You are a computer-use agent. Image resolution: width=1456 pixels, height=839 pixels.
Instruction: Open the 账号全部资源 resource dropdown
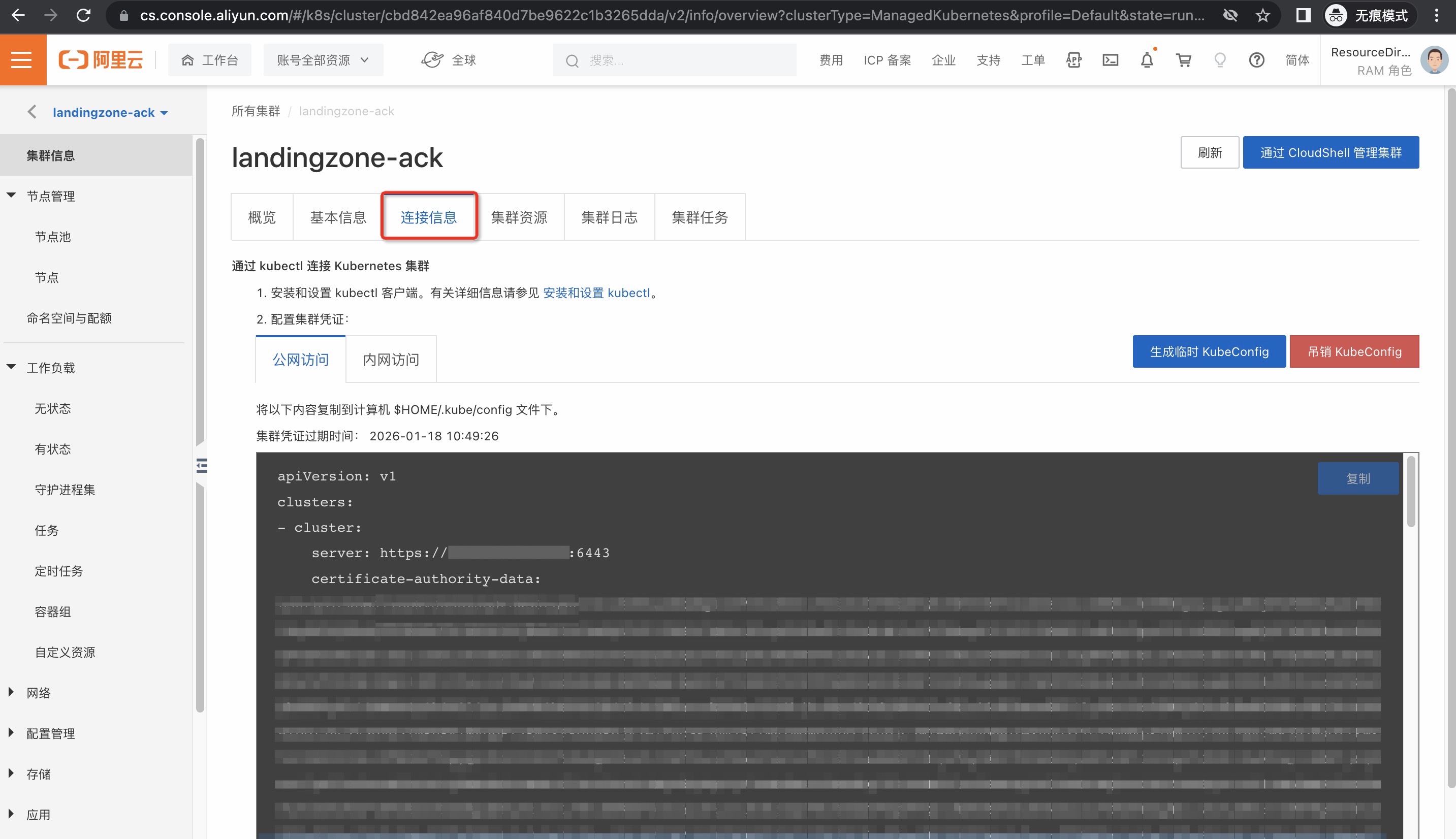(x=324, y=60)
